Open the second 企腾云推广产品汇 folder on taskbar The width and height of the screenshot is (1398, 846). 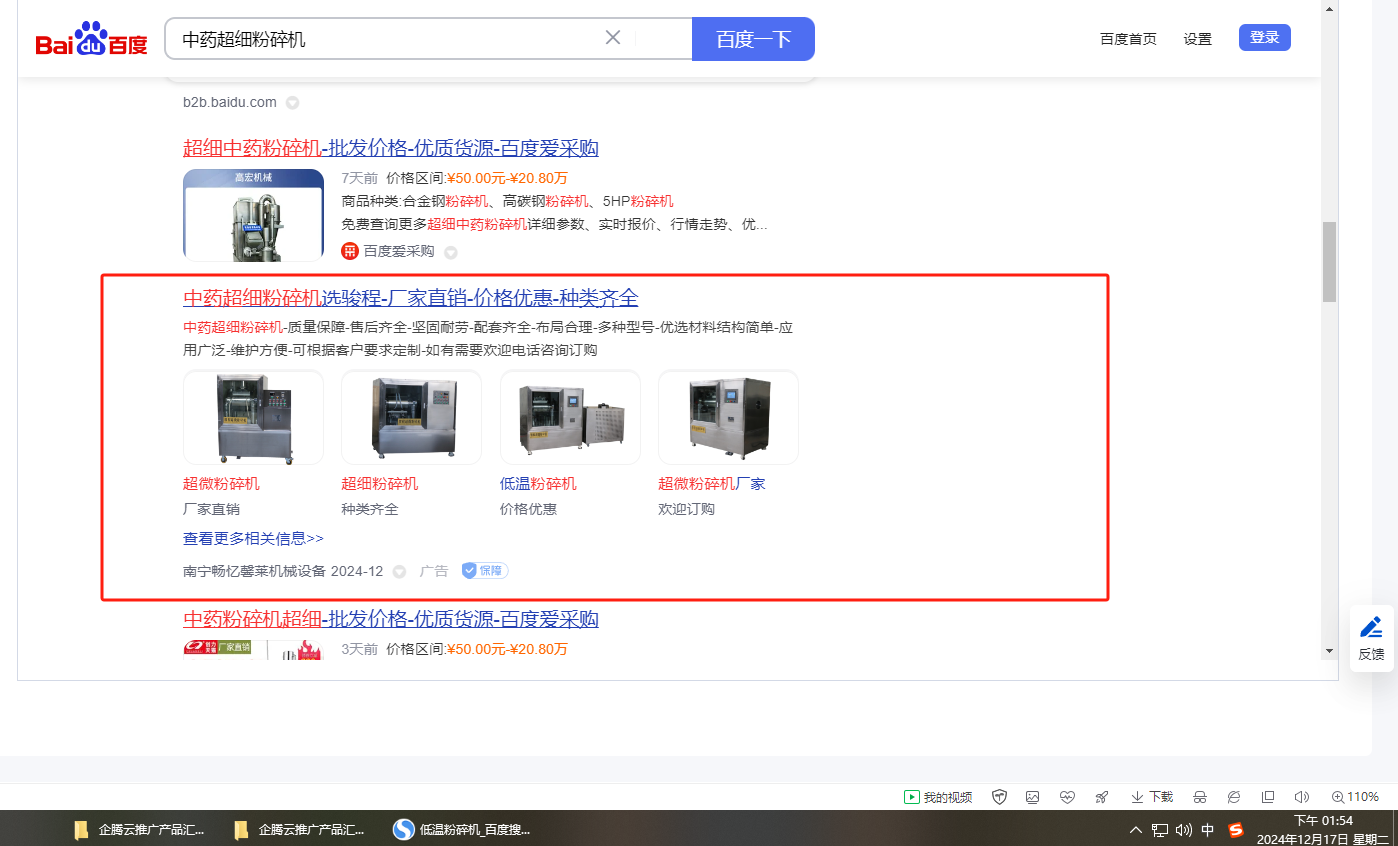click(x=298, y=829)
